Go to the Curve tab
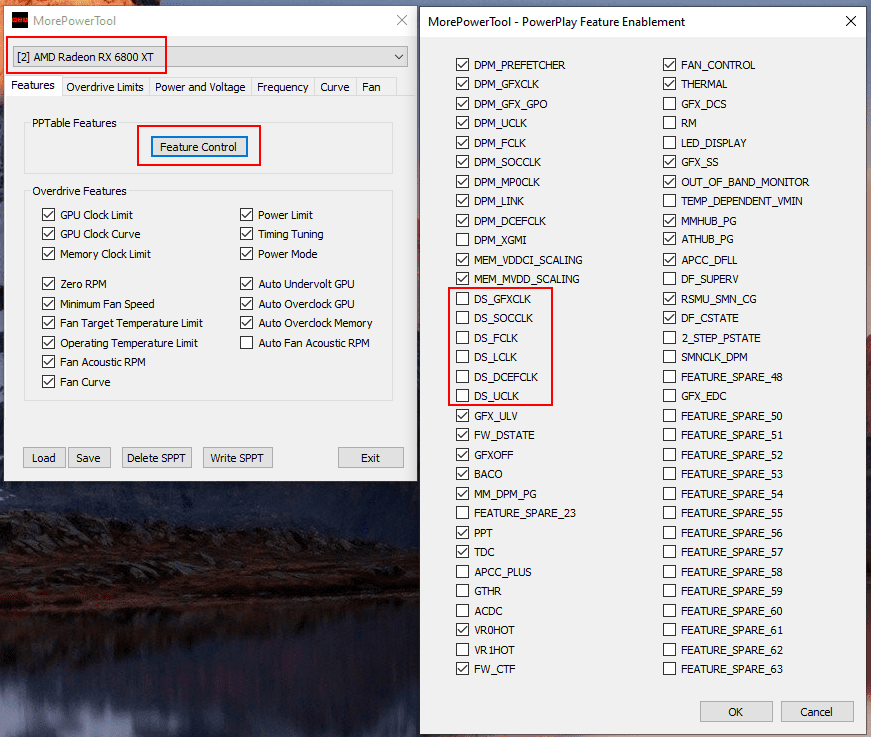 point(334,87)
